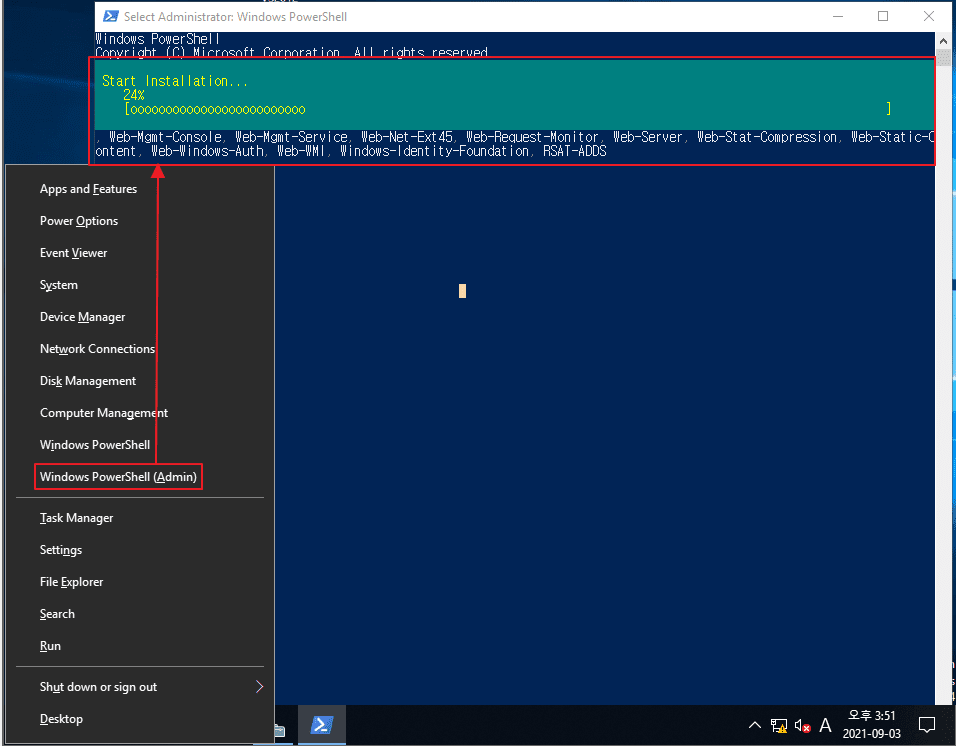Viewport: 956px width, 746px height.
Task: Click the PowerShell scrollbar up arrow
Action: click(944, 41)
